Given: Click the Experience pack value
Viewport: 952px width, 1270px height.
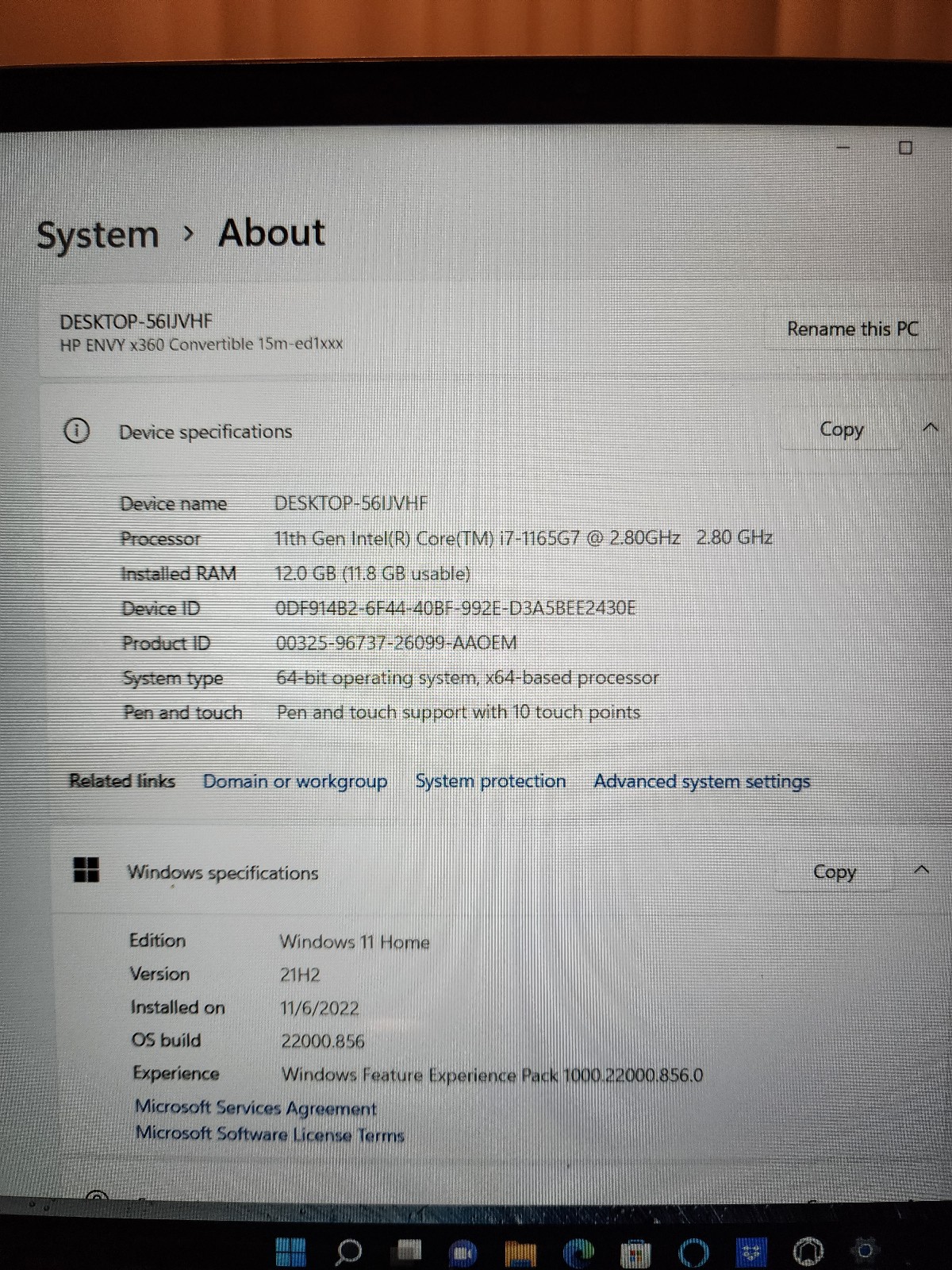Looking at the screenshot, I should point(493,1075).
